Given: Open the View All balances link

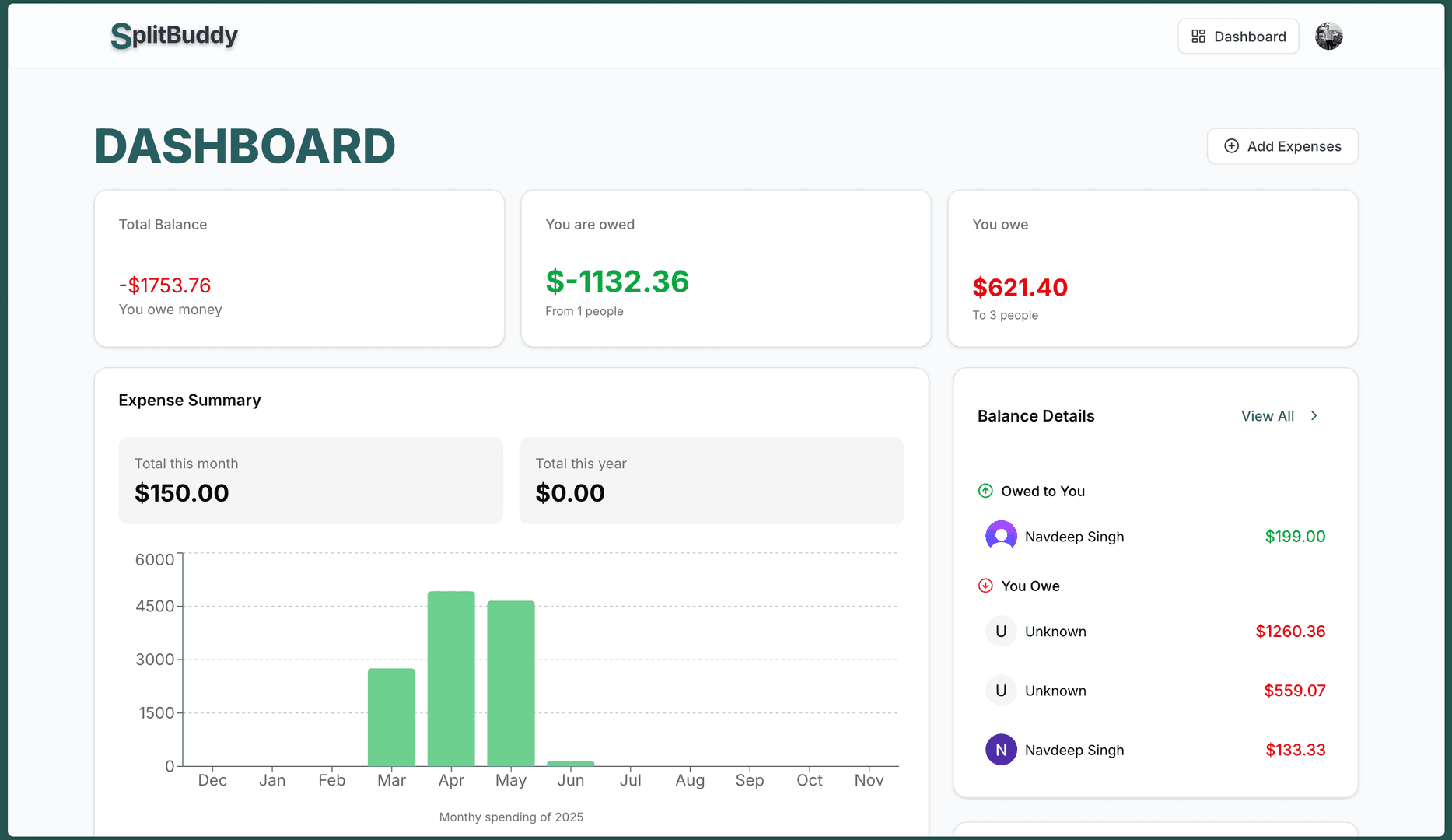Looking at the screenshot, I should click(x=1268, y=416).
